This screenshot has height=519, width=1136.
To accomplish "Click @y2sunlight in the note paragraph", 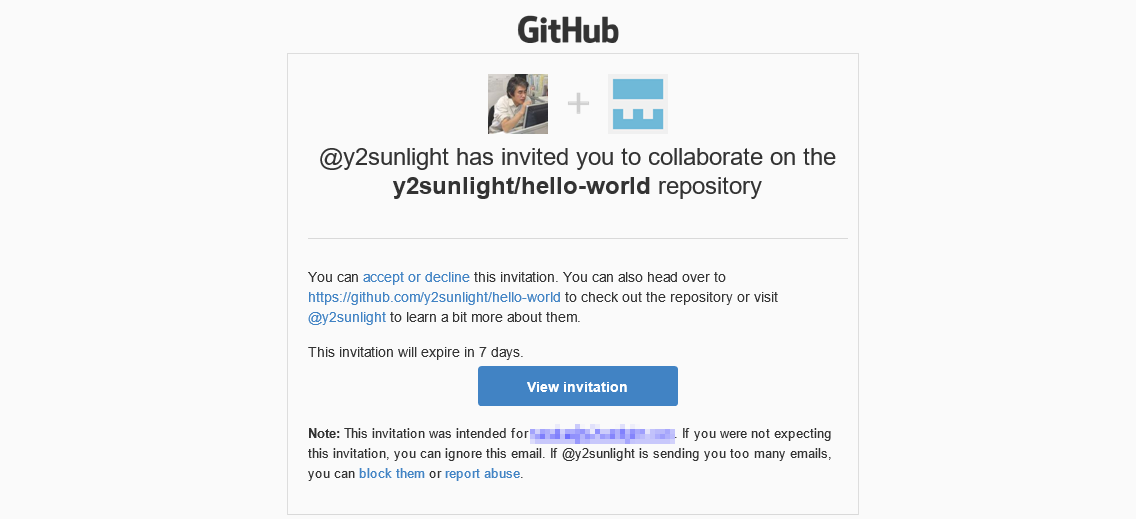I will pyautogui.click(x=599, y=454).
